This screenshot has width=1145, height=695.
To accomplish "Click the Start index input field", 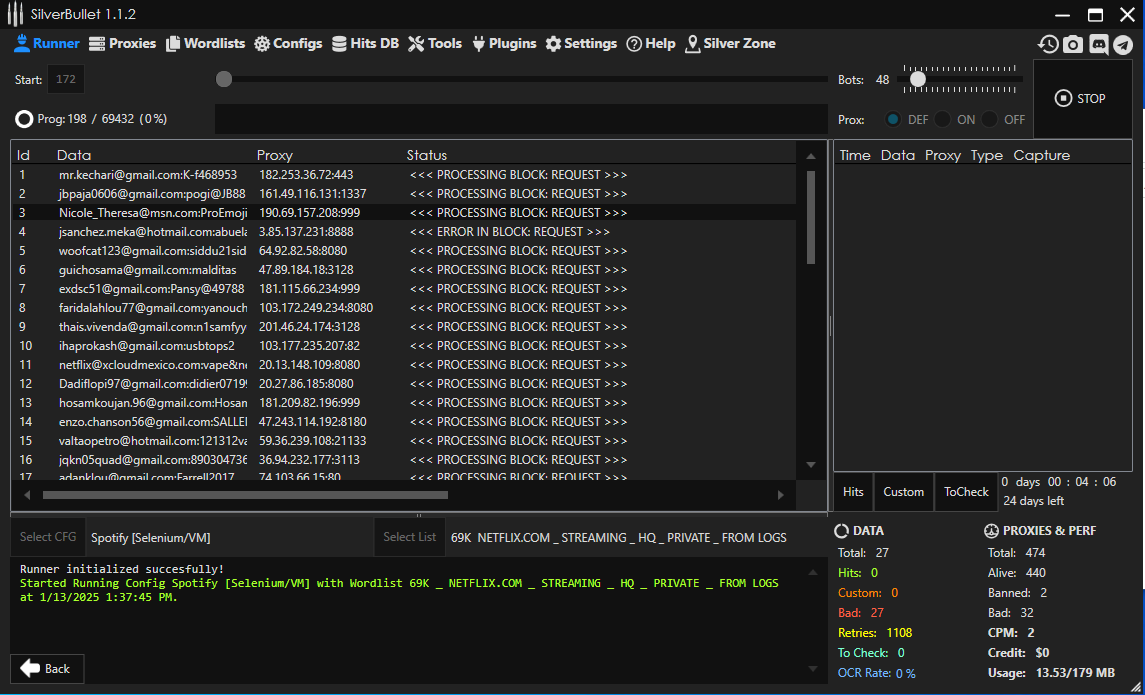I will [66, 79].
